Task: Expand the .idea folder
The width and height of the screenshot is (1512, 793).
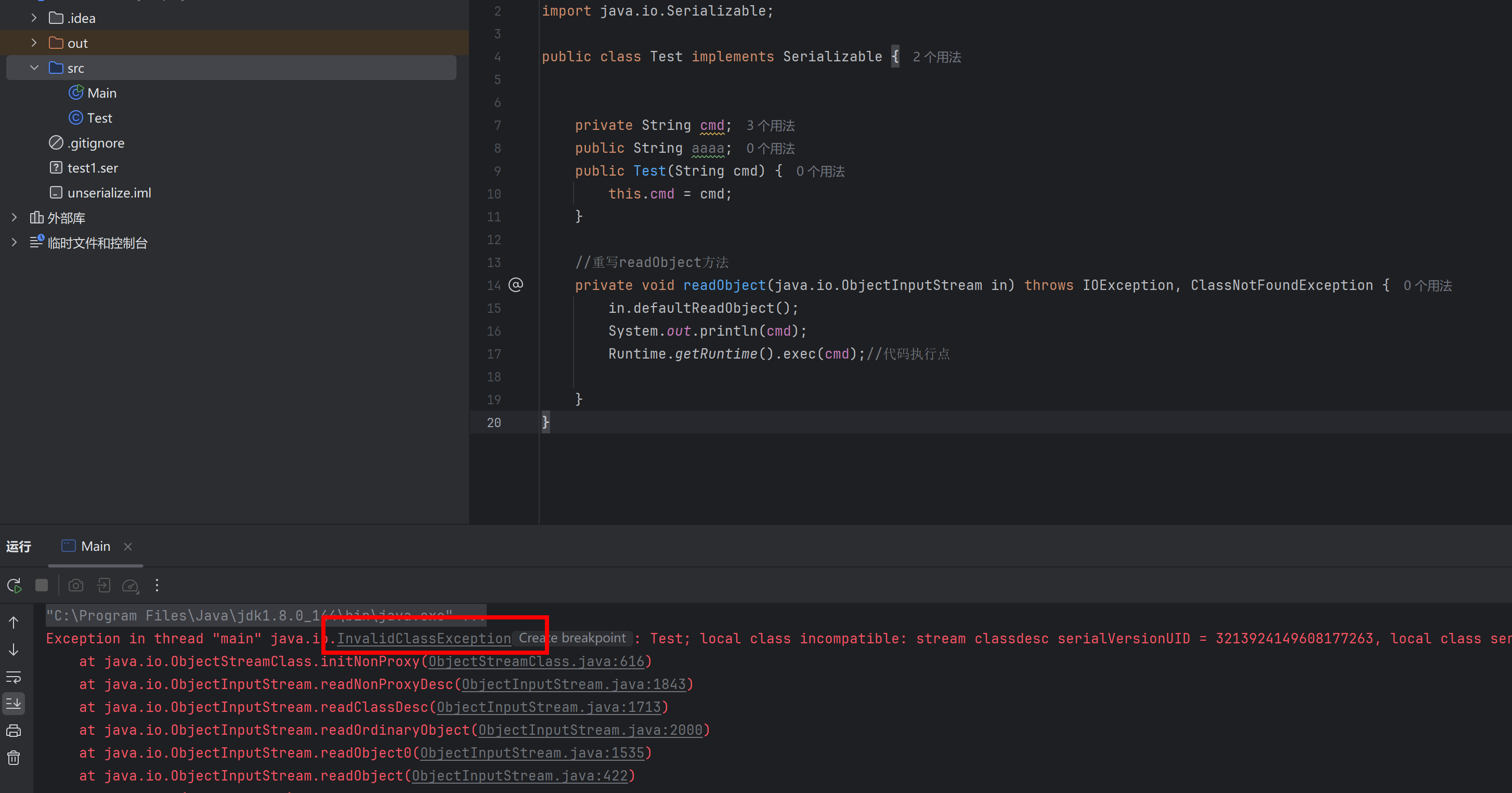Action: pyautogui.click(x=34, y=18)
